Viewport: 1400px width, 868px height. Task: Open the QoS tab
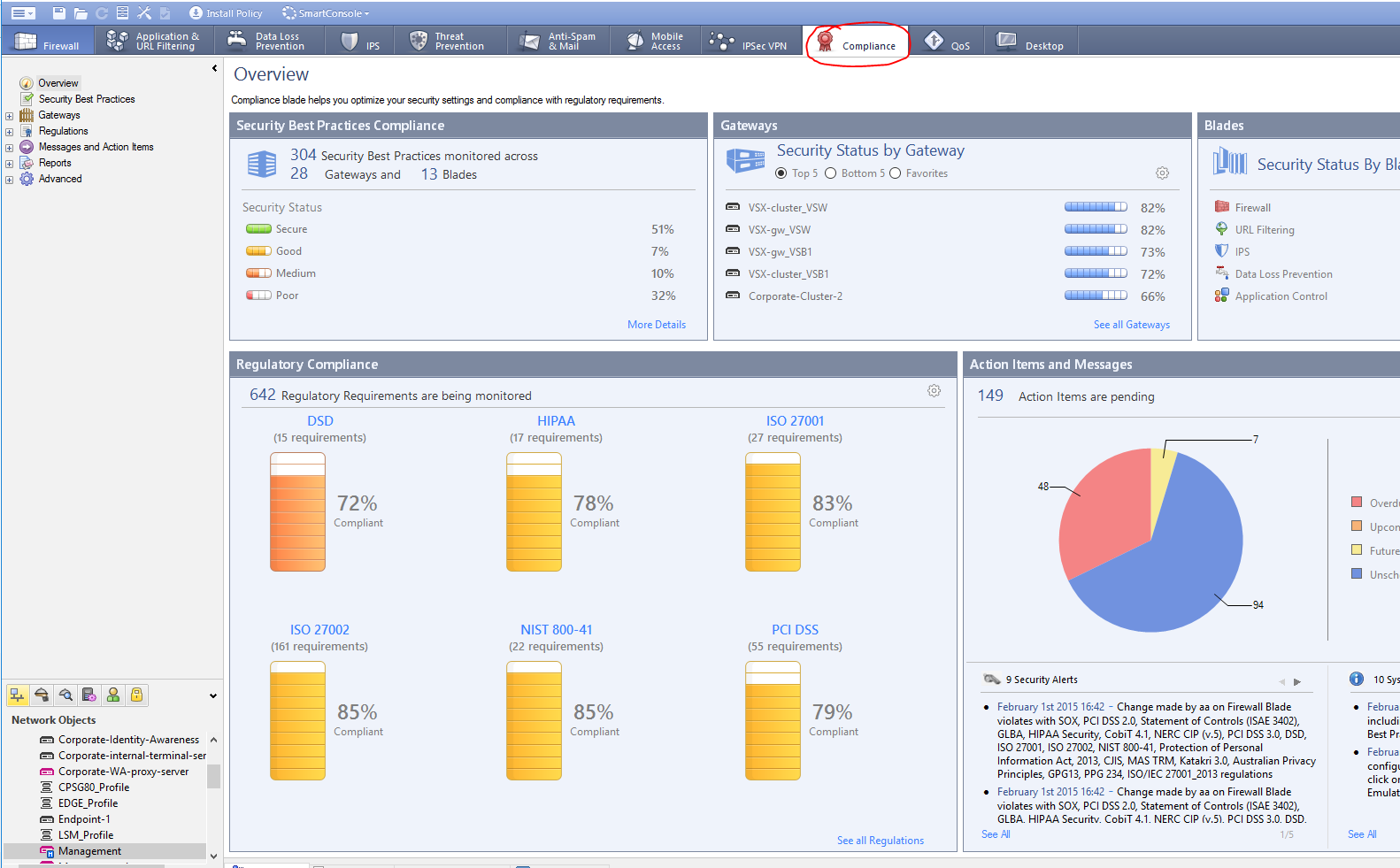coord(948,41)
